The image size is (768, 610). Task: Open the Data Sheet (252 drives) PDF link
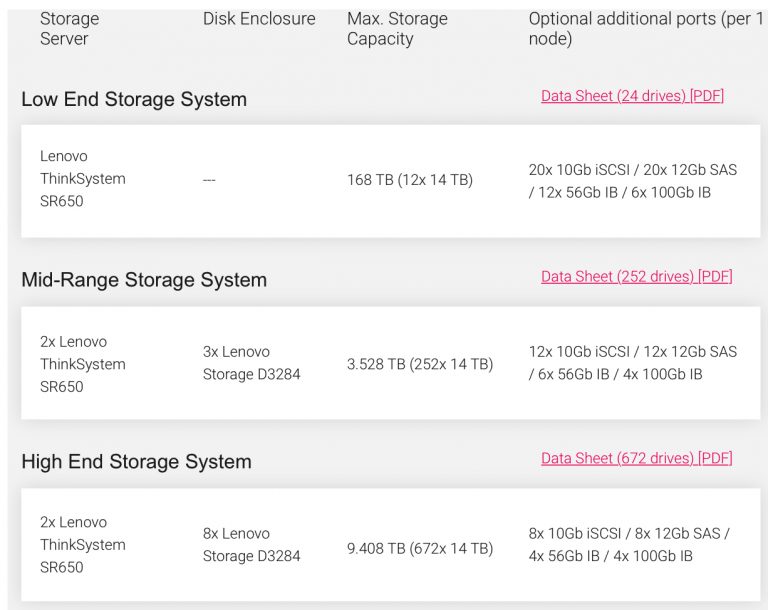636,276
